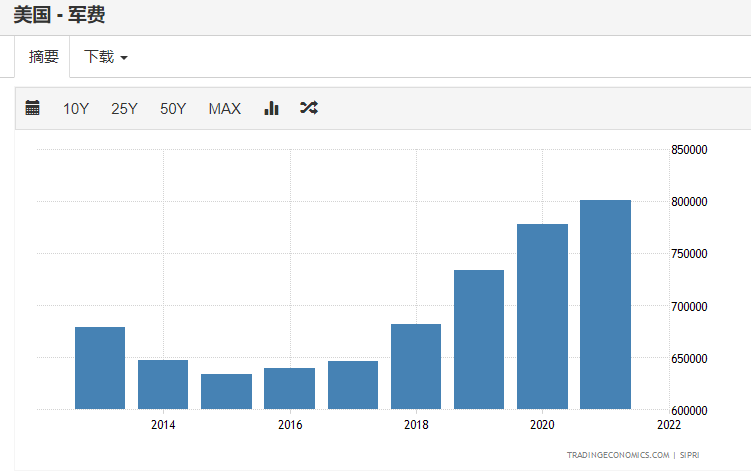Click the leftmost bar for 2013
The height and width of the screenshot is (474, 751).
coord(100,368)
